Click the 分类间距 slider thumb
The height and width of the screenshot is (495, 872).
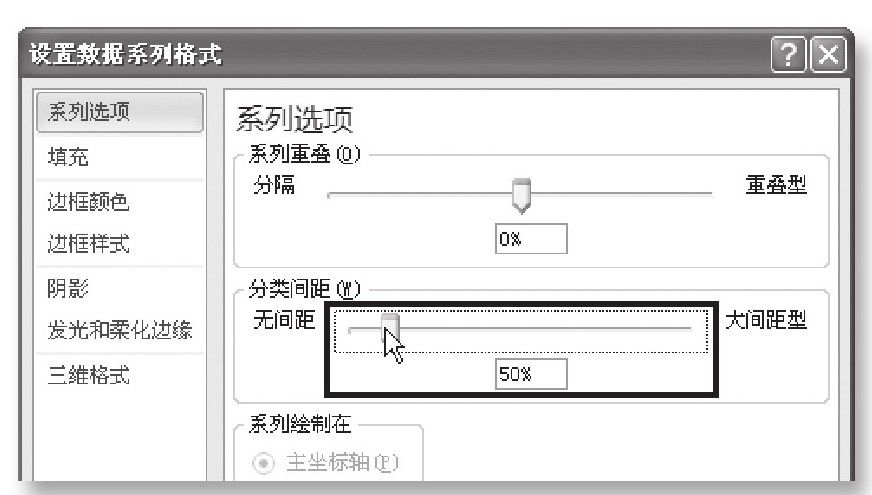390,328
